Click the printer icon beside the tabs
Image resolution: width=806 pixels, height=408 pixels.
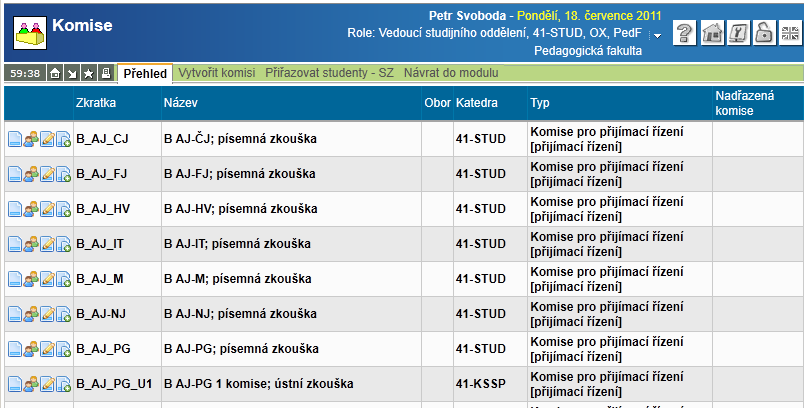pos(106,73)
